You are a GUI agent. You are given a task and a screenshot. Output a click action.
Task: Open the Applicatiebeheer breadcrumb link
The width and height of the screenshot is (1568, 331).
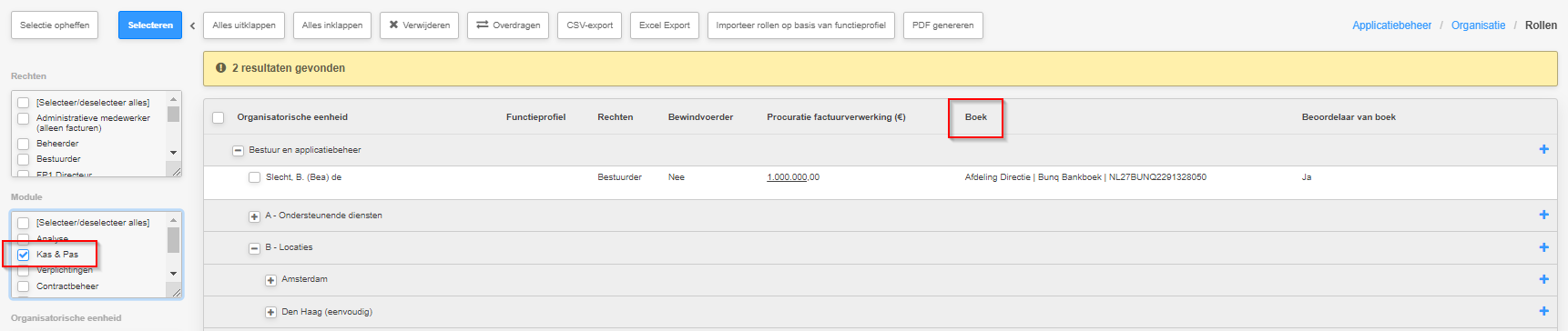1391,25
